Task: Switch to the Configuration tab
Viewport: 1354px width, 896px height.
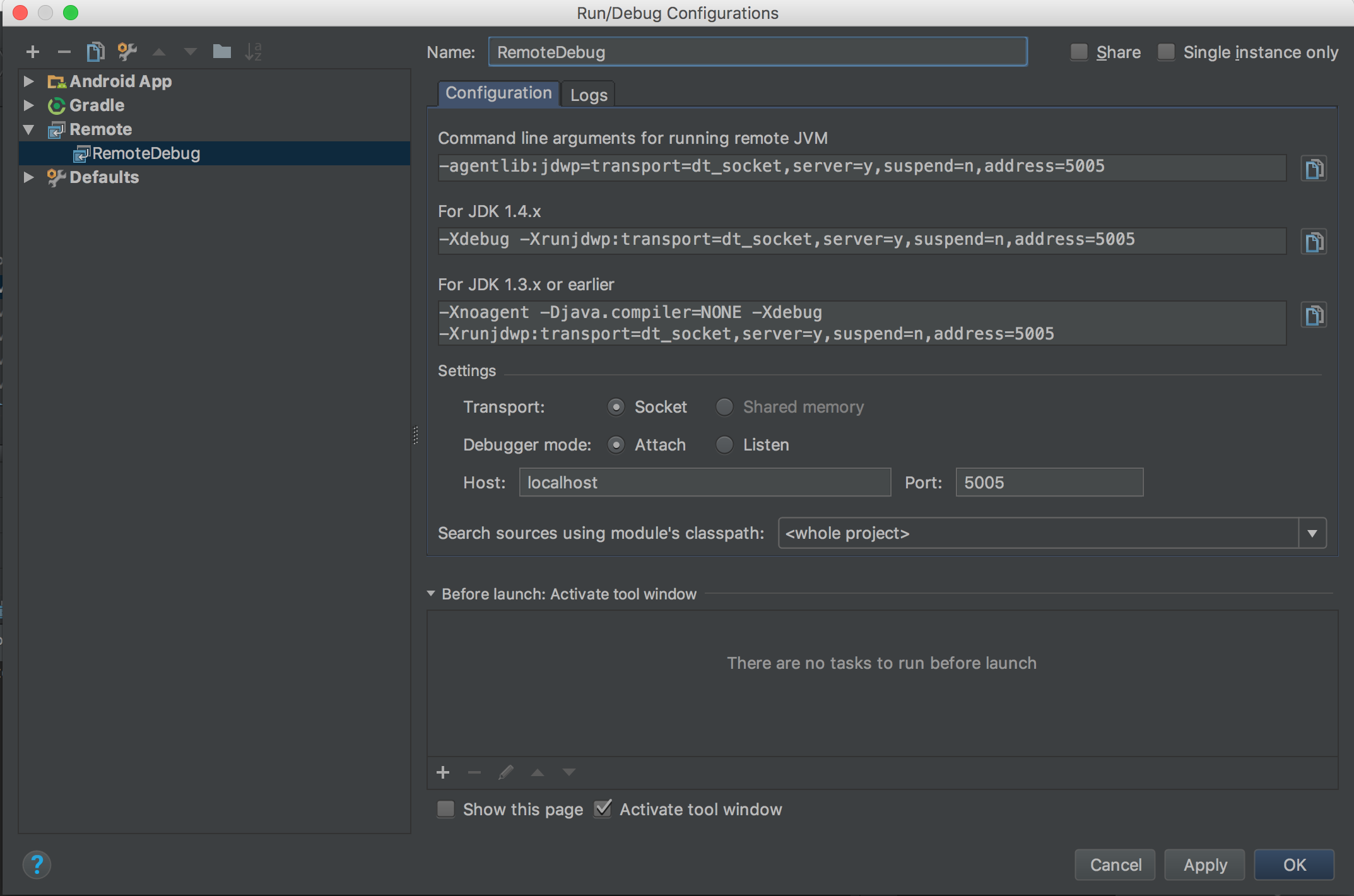Action: click(500, 93)
